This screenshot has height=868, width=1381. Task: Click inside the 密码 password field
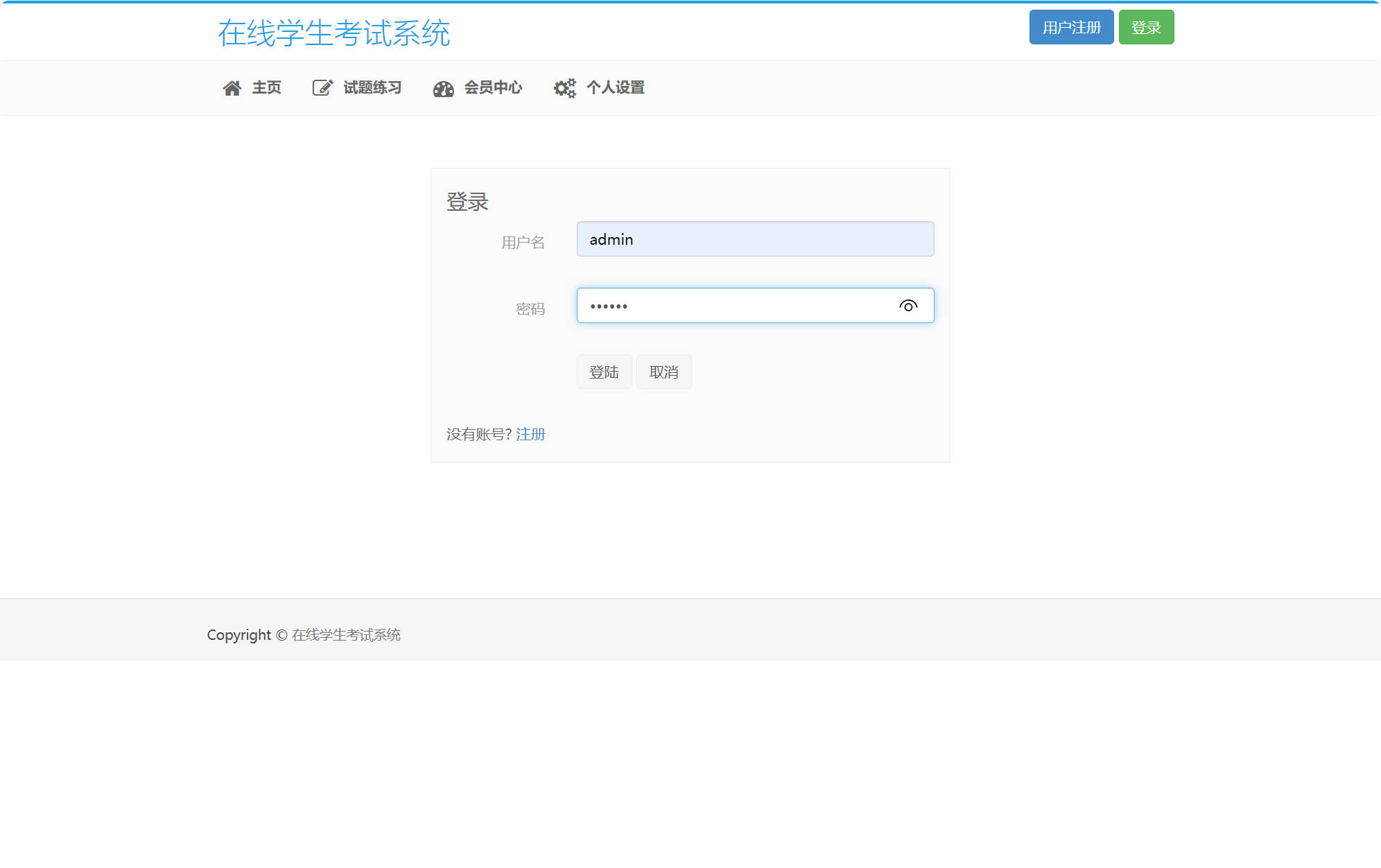(x=735, y=305)
